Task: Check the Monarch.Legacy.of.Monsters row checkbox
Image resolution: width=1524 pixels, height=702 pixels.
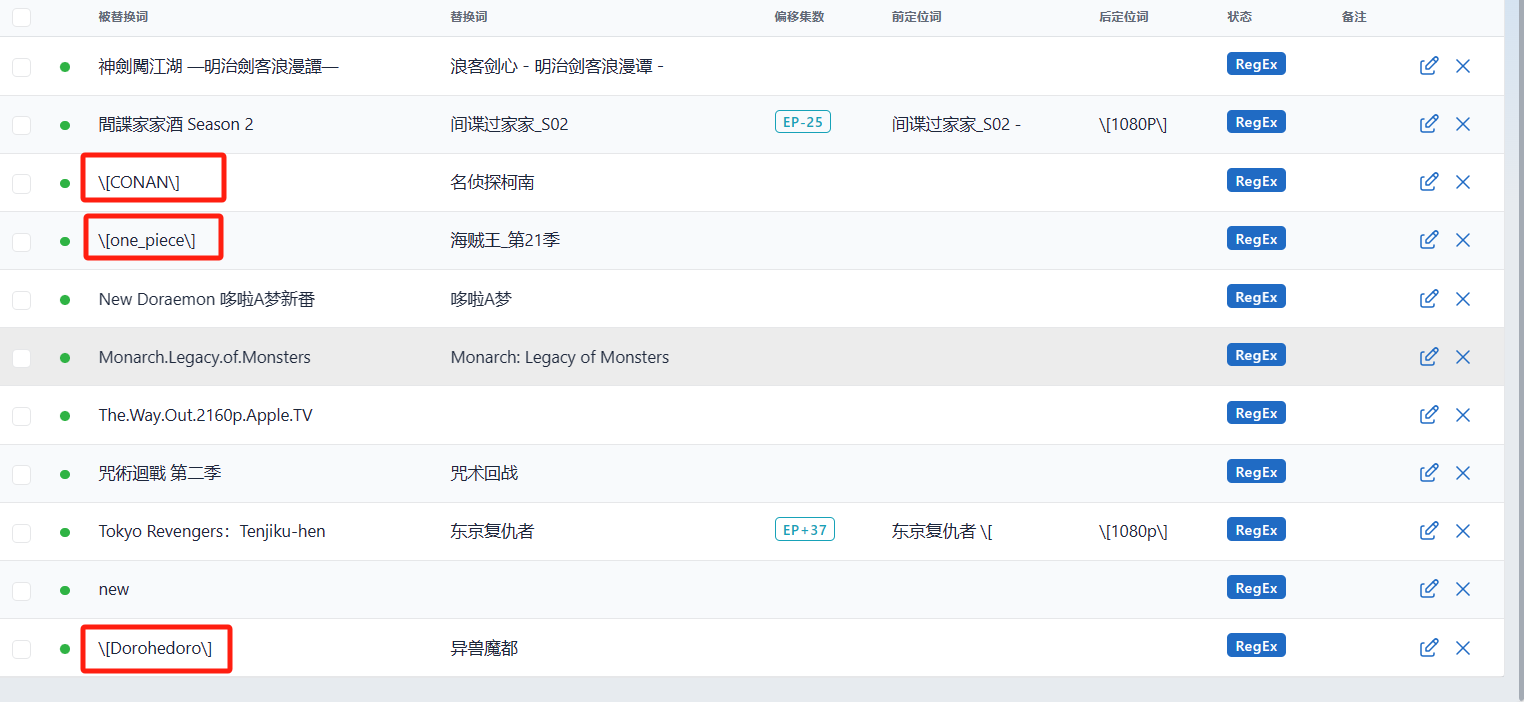Action: pos(21,357)
